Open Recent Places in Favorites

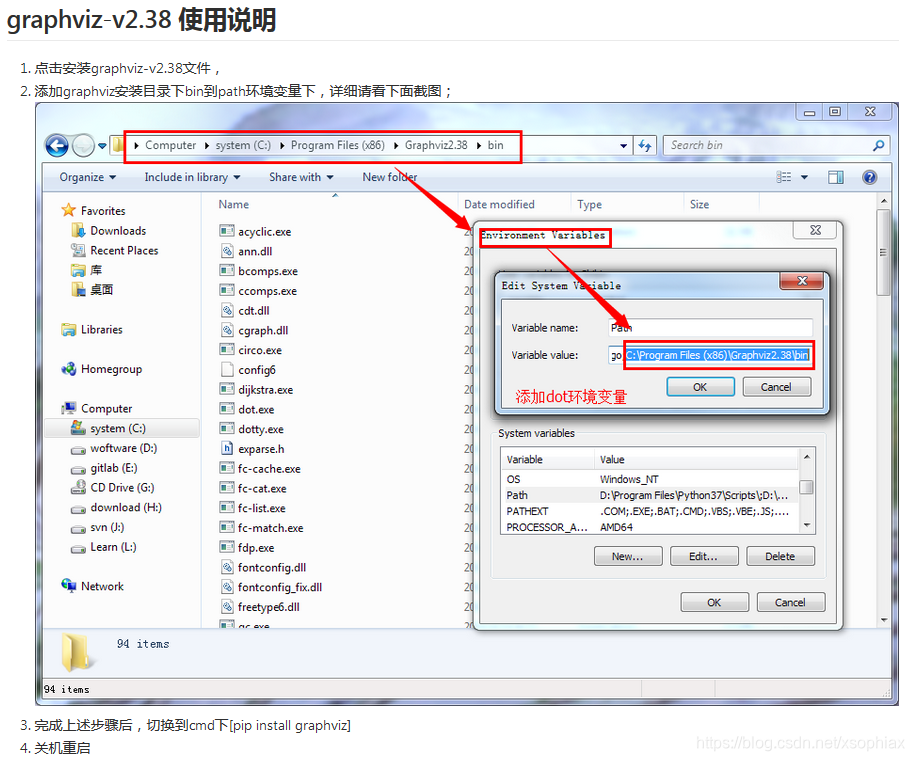click(x=115, y=251)
